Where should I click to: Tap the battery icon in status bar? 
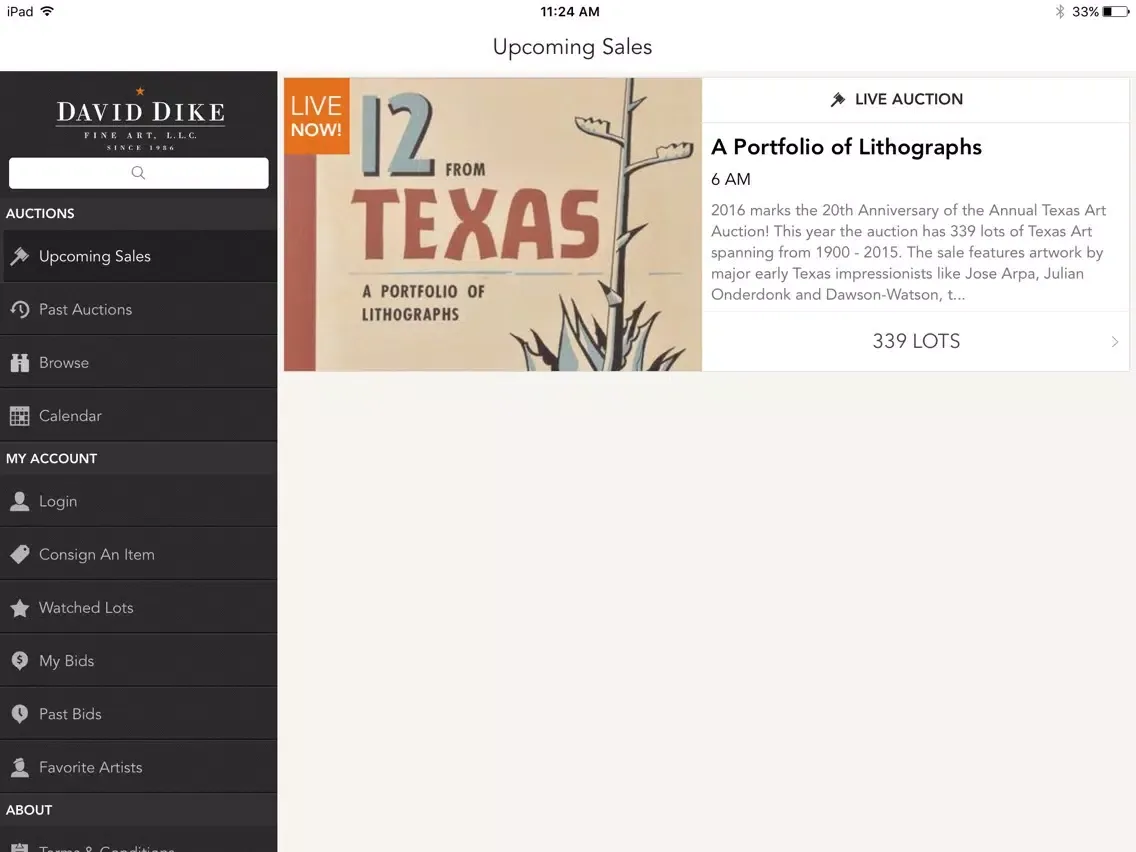tap(1116, 12)
